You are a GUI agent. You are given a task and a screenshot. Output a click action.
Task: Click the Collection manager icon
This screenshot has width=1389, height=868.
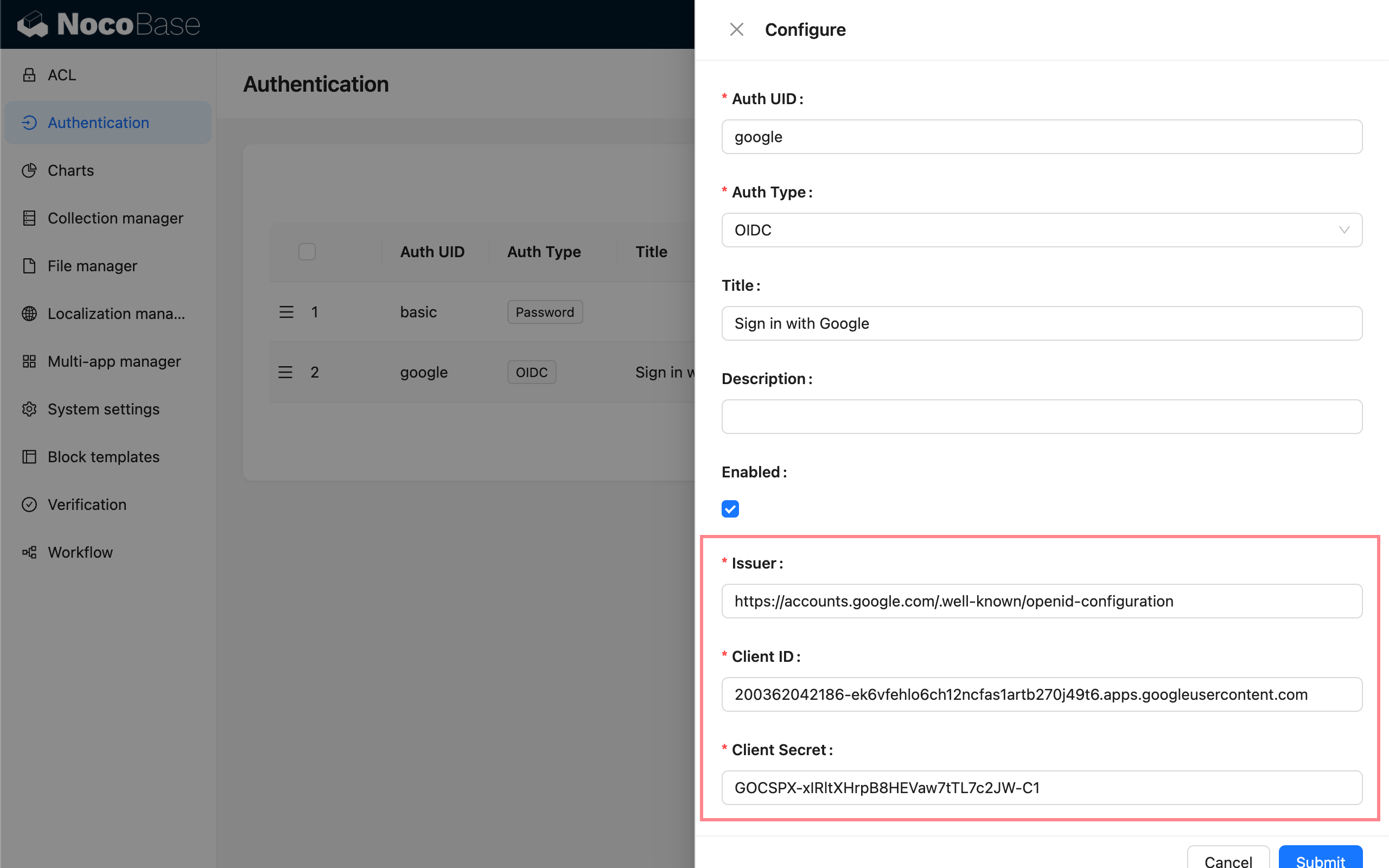pyautogui.click(x=29, y=218)
